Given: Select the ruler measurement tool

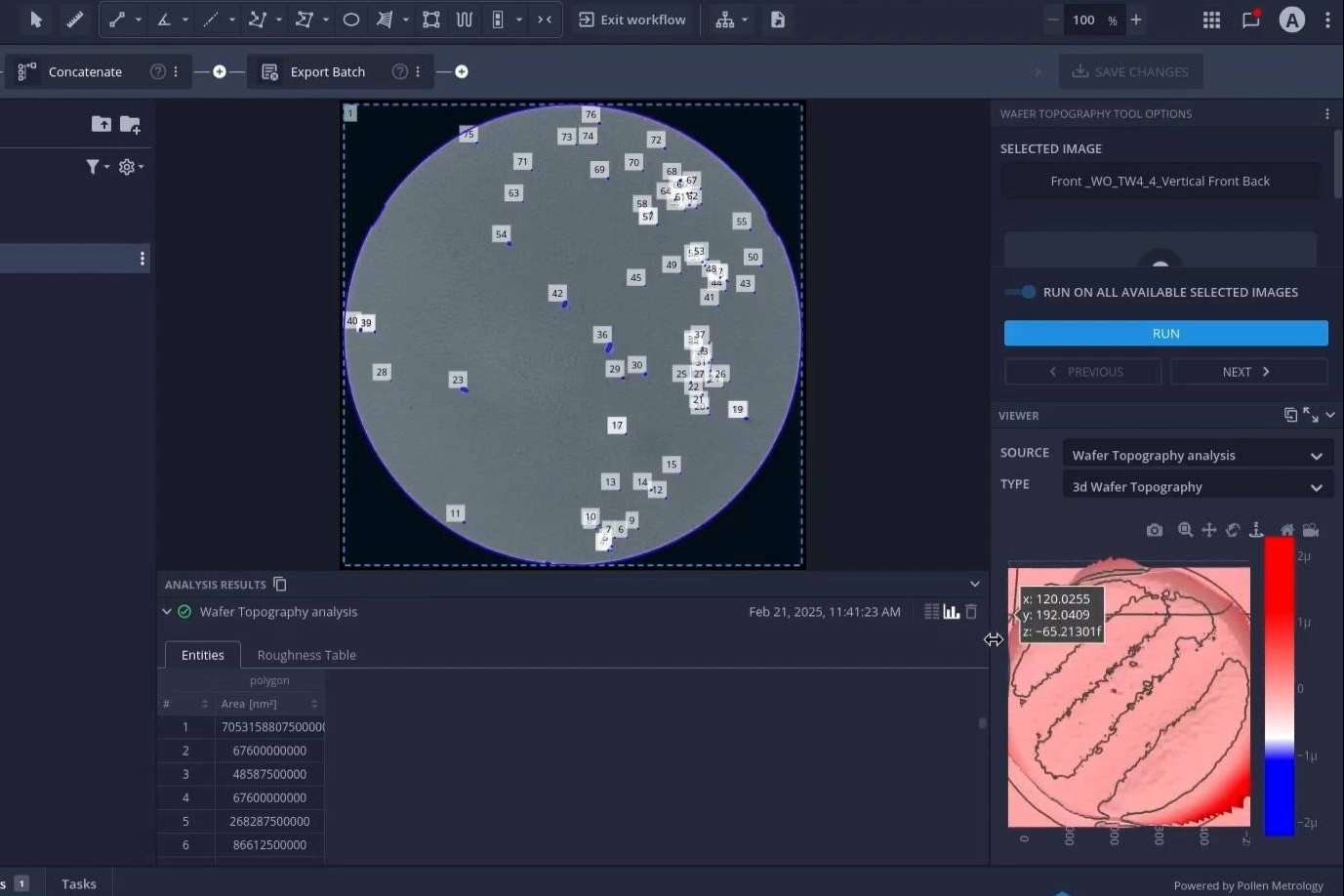Looking at the screenshot, I should (74, 20).
